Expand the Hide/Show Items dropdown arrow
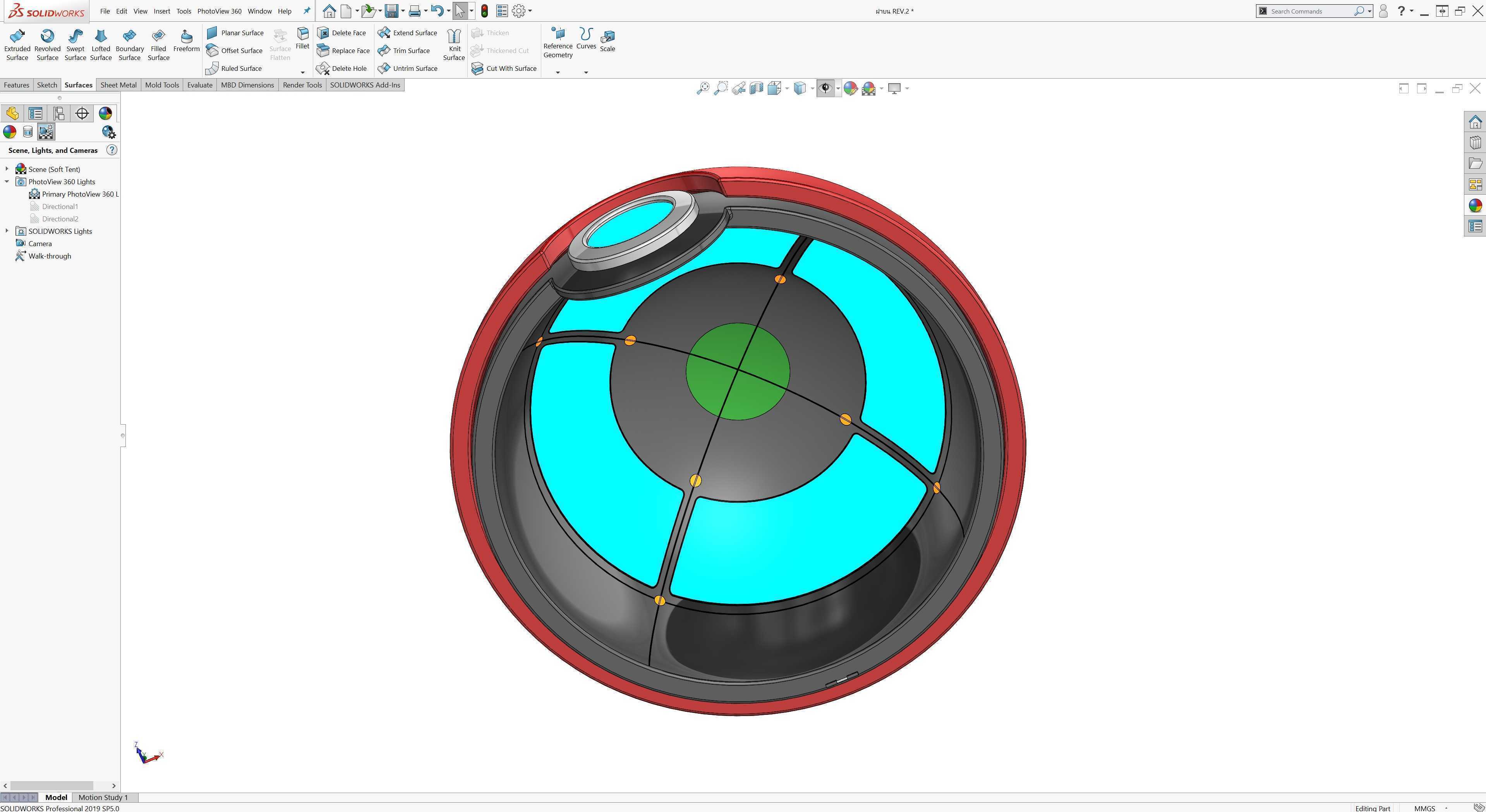 838,88
